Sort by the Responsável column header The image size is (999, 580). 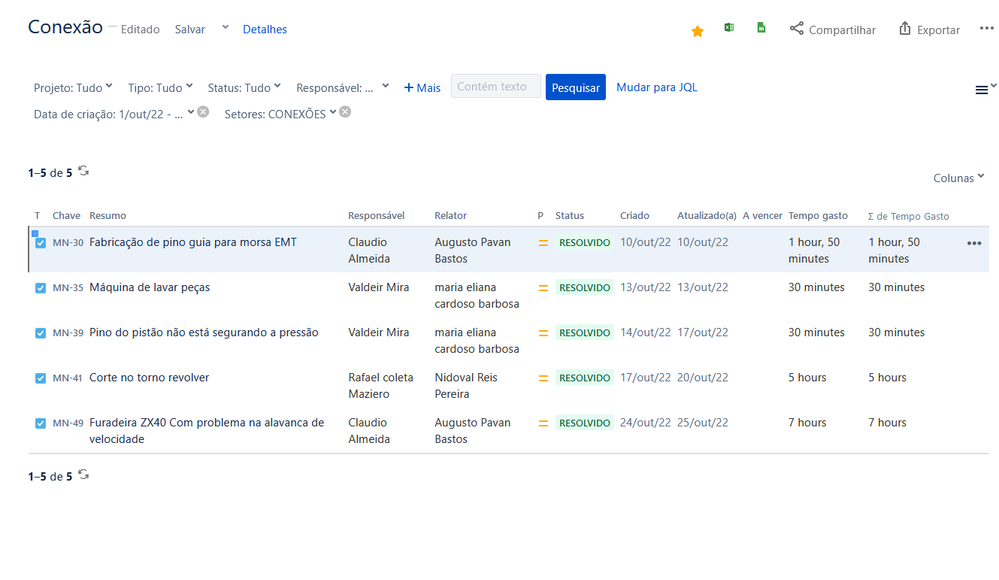coord(376,215)
